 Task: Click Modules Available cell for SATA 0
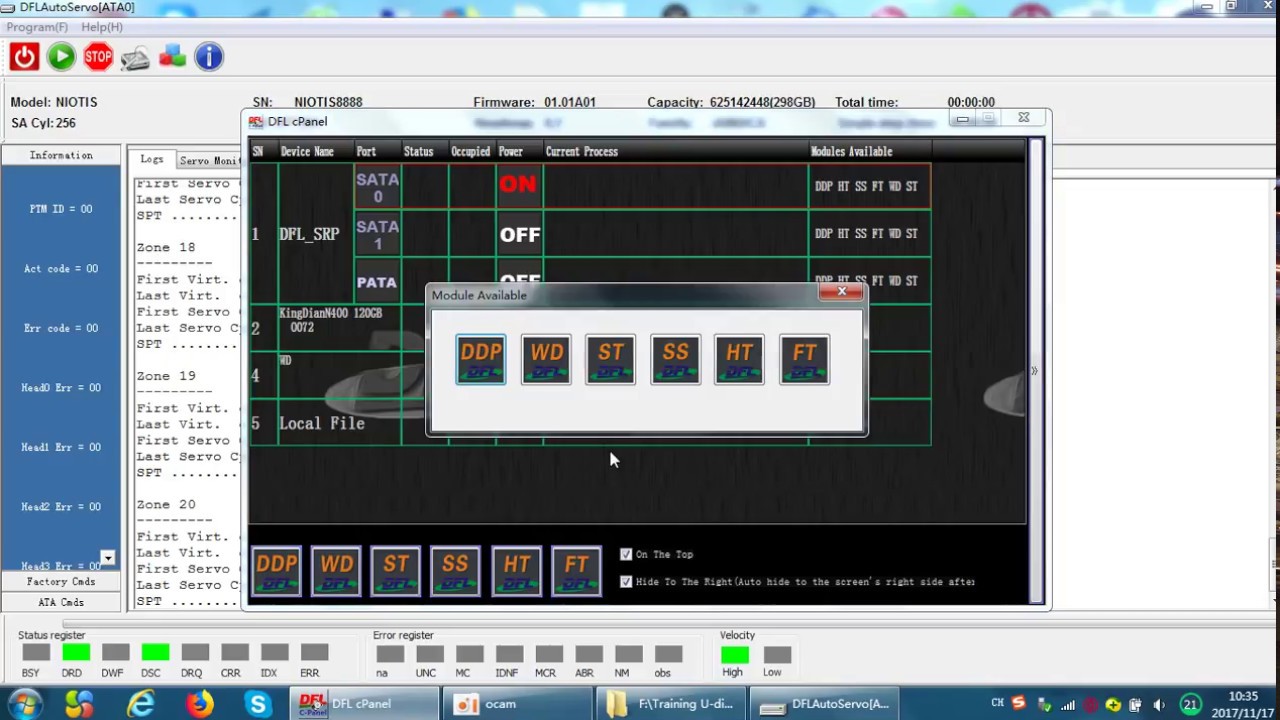(868, 186)
